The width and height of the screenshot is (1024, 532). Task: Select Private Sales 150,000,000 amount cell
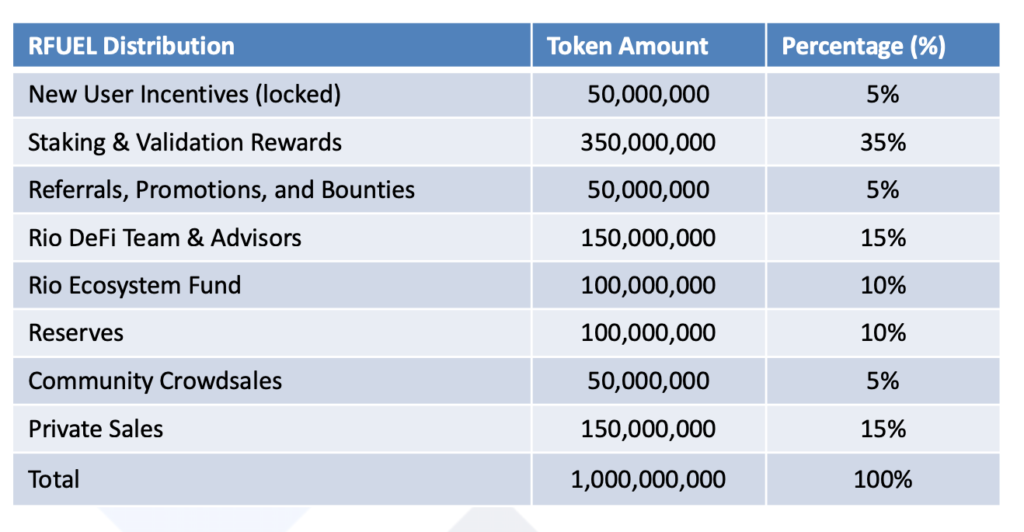click(x=648, y=429)
